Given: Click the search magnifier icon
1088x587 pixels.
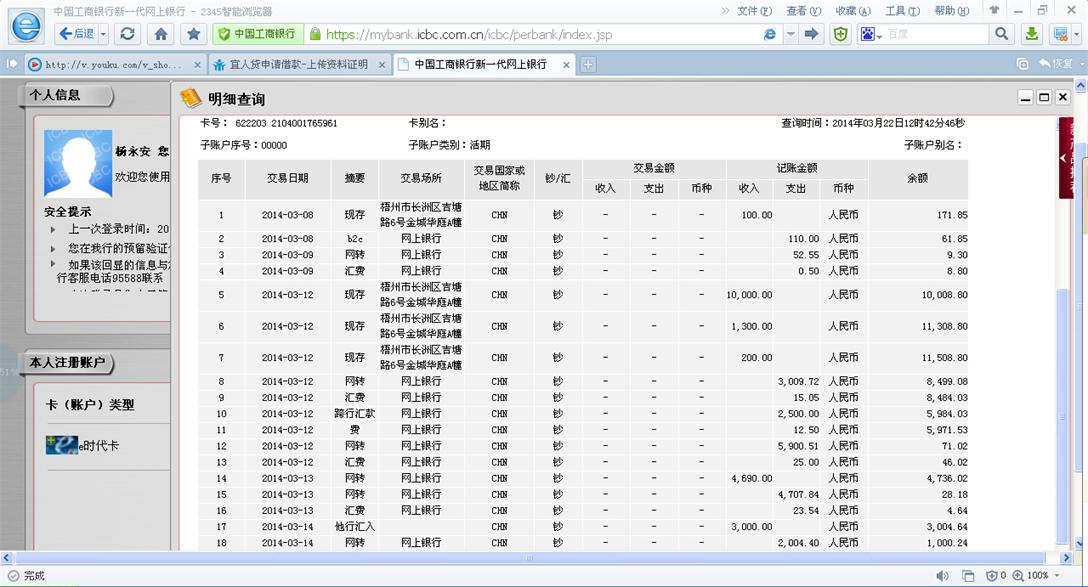Looking at the screenshot, I should click(x=1001, y=34).
